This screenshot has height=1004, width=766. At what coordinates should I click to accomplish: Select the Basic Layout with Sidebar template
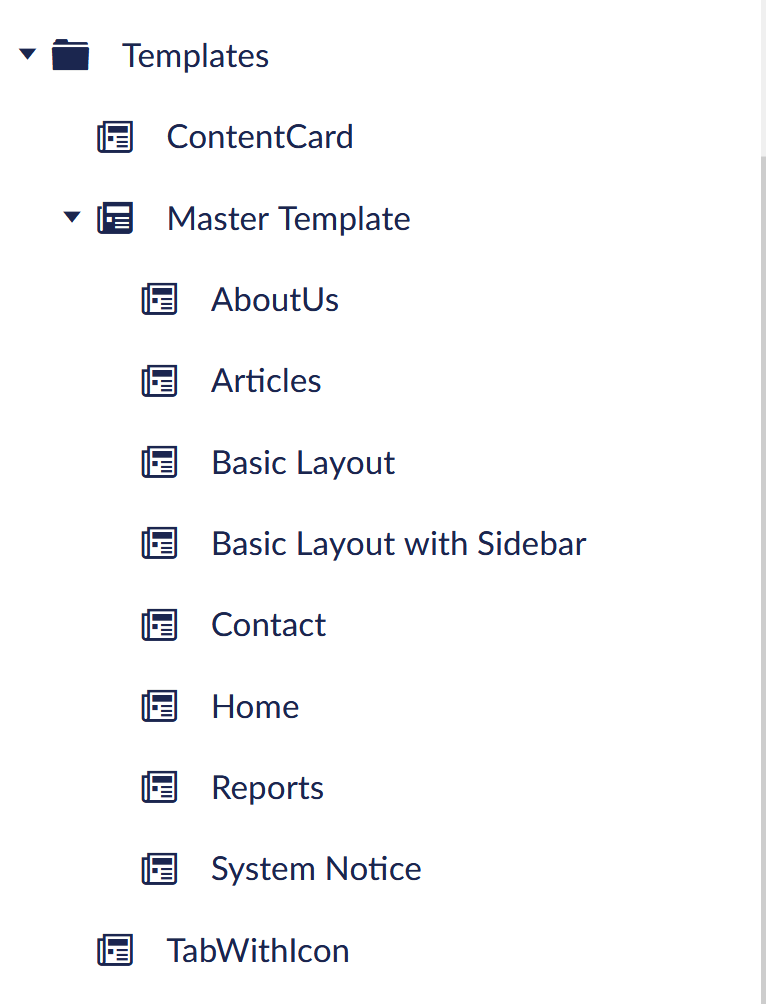click(398, 543)
